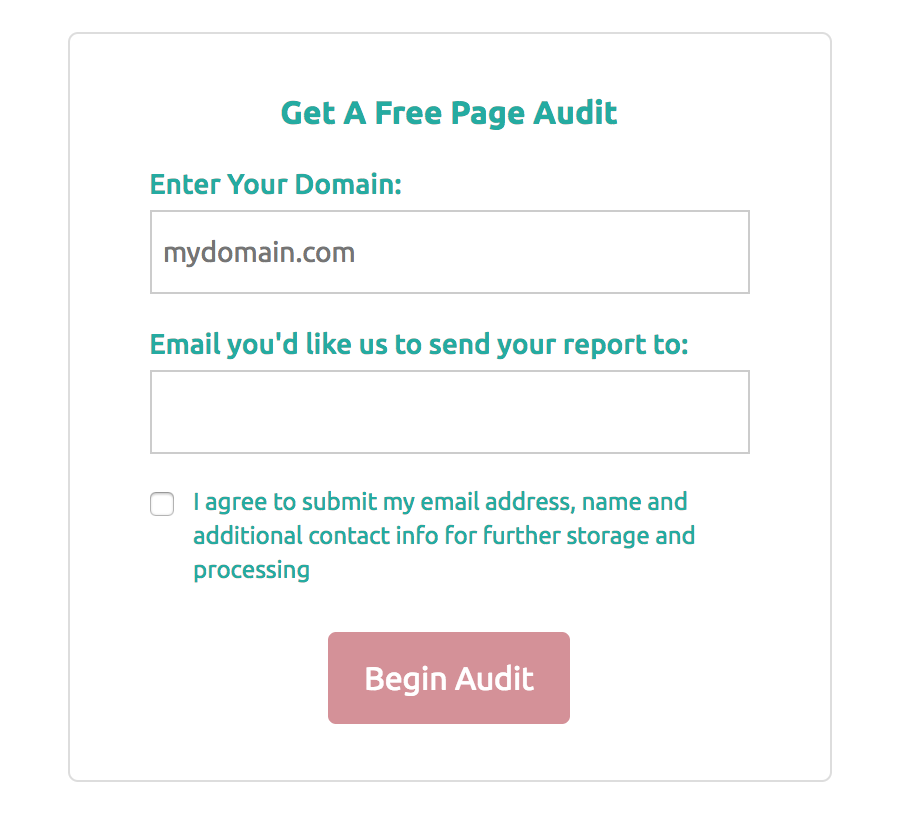Select the field containing mydomain.com

tap(448, 252)
